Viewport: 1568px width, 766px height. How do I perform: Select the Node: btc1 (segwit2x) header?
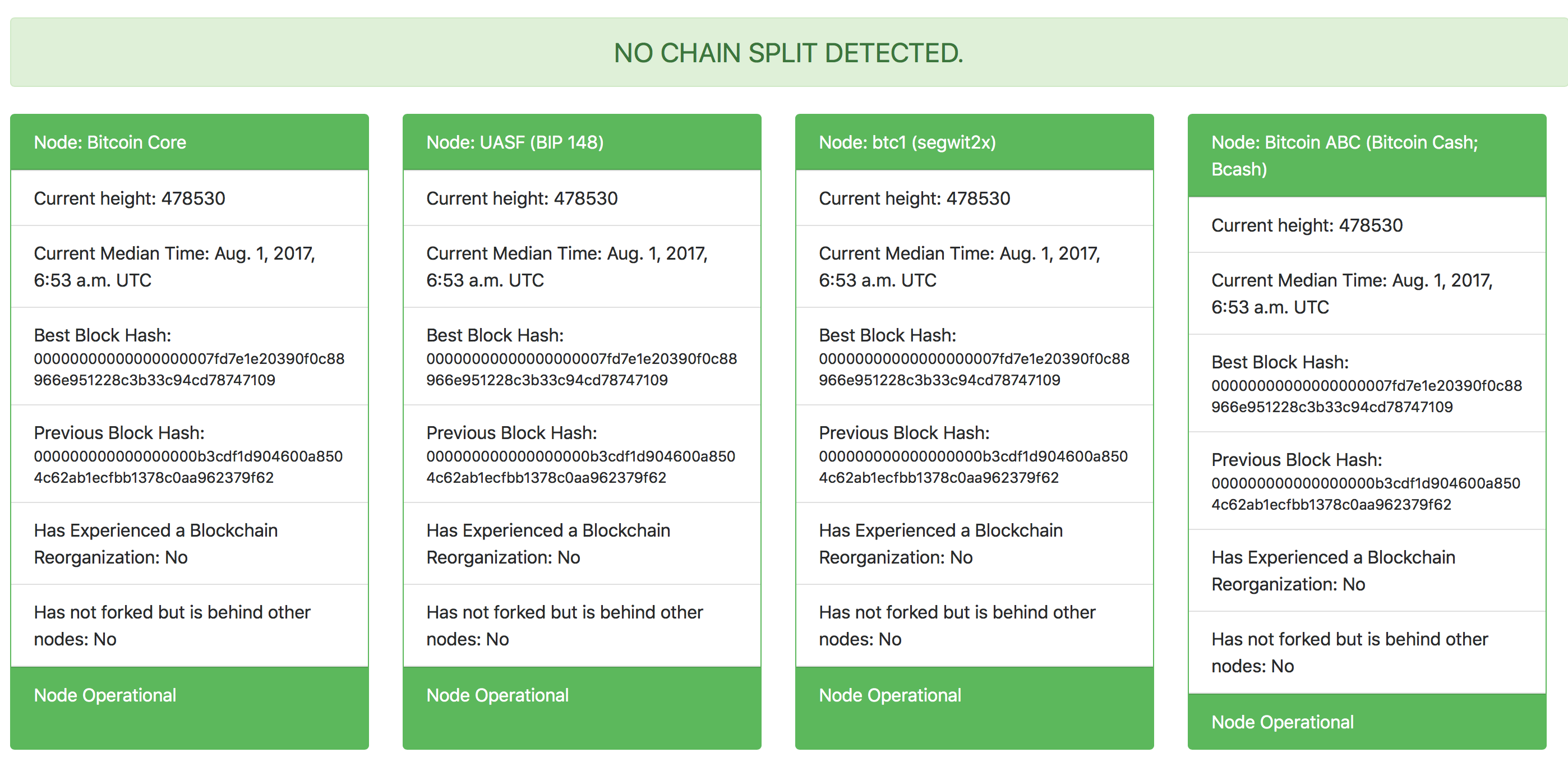pos(975,142)
